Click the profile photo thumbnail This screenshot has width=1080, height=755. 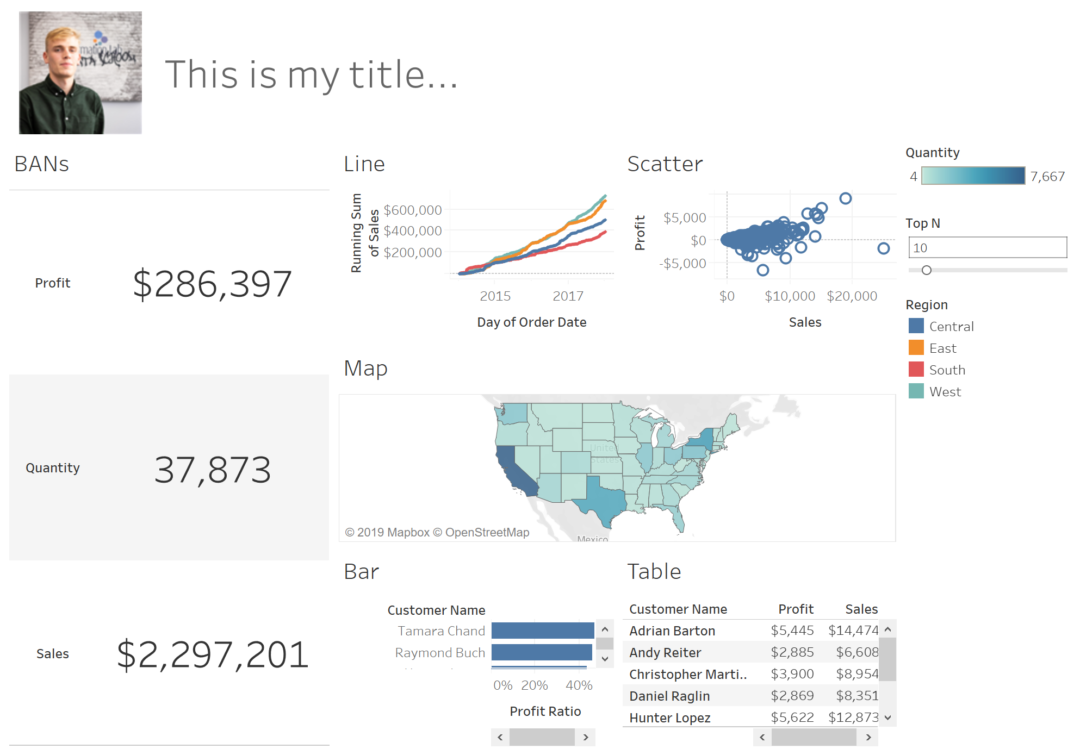pos(80,73)
